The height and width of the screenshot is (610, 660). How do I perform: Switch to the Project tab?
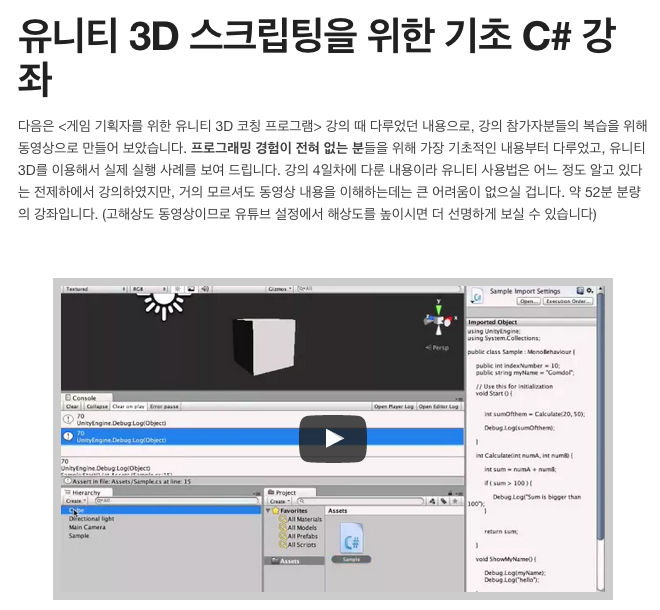[290, 492]
